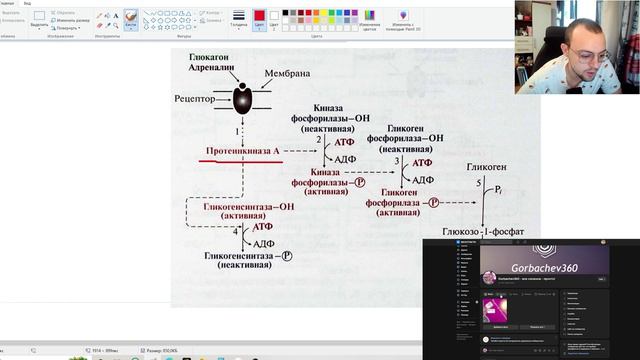Pick the Four-point star shape

(x=153, y=27)
